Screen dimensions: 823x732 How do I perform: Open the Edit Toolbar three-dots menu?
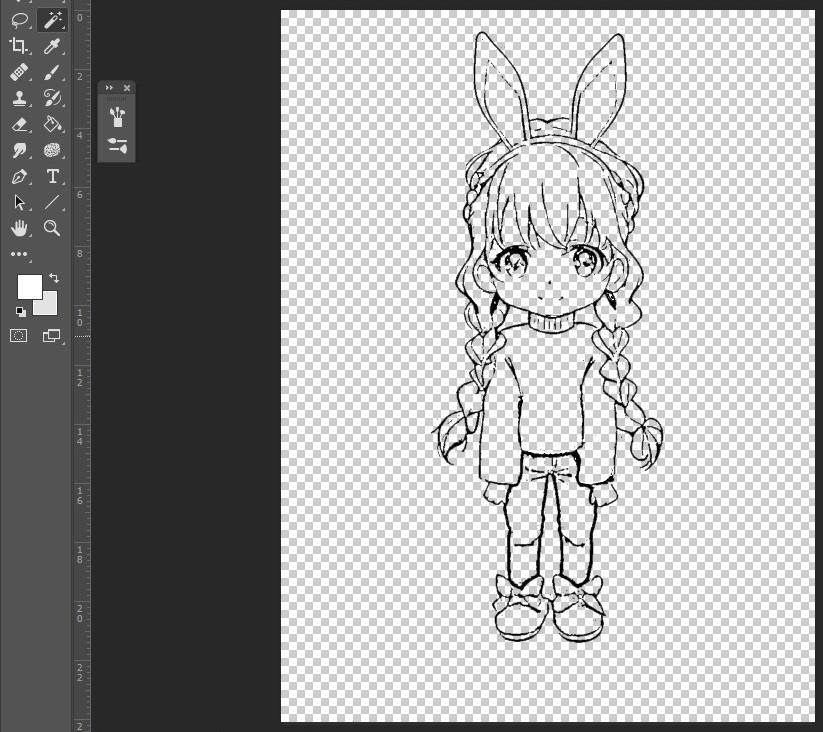tap(19, 254)
